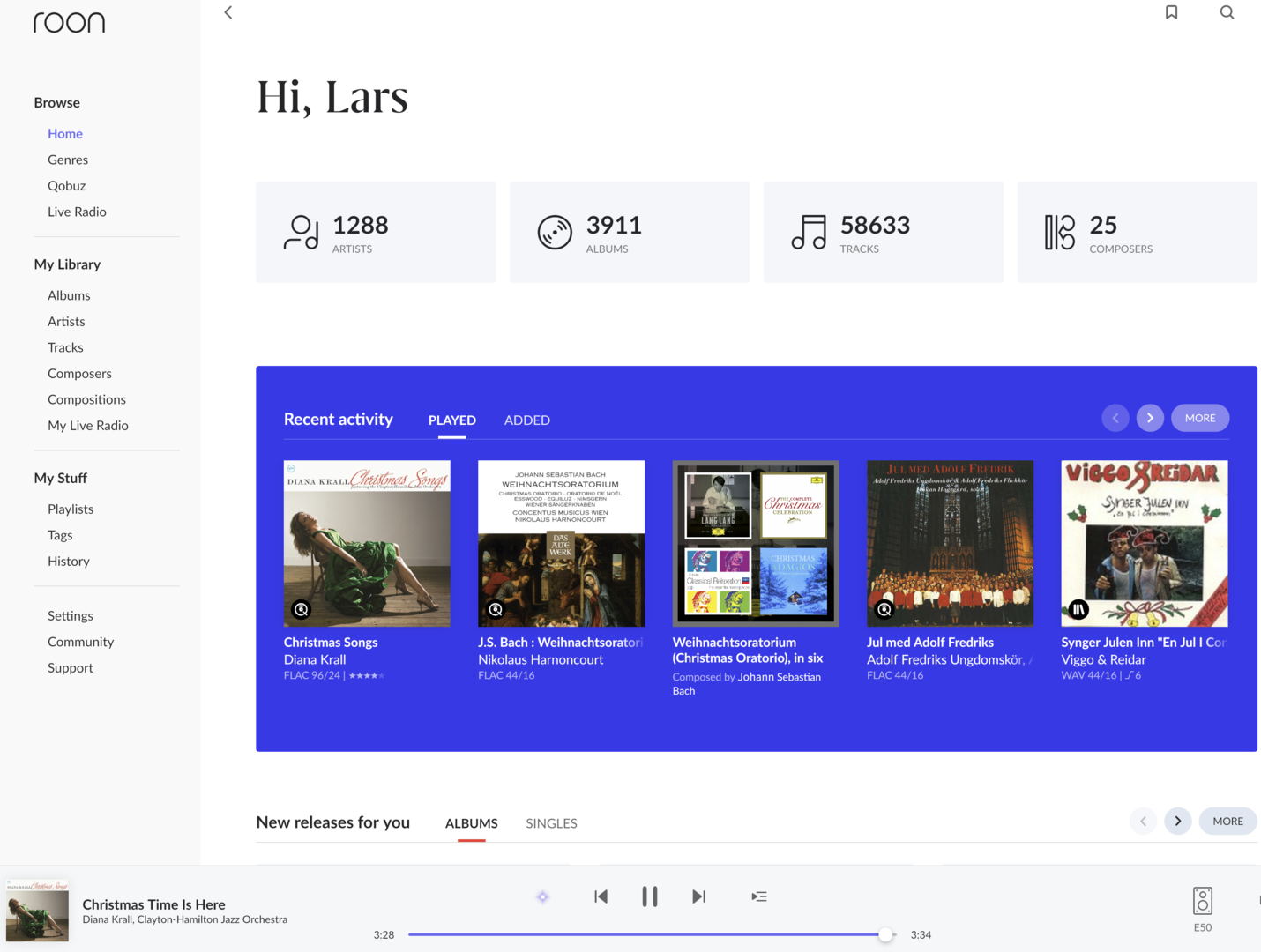Screen dimensions: 1261x952
Task: Open Composers under My Library
Action: (x=79, y=373)
